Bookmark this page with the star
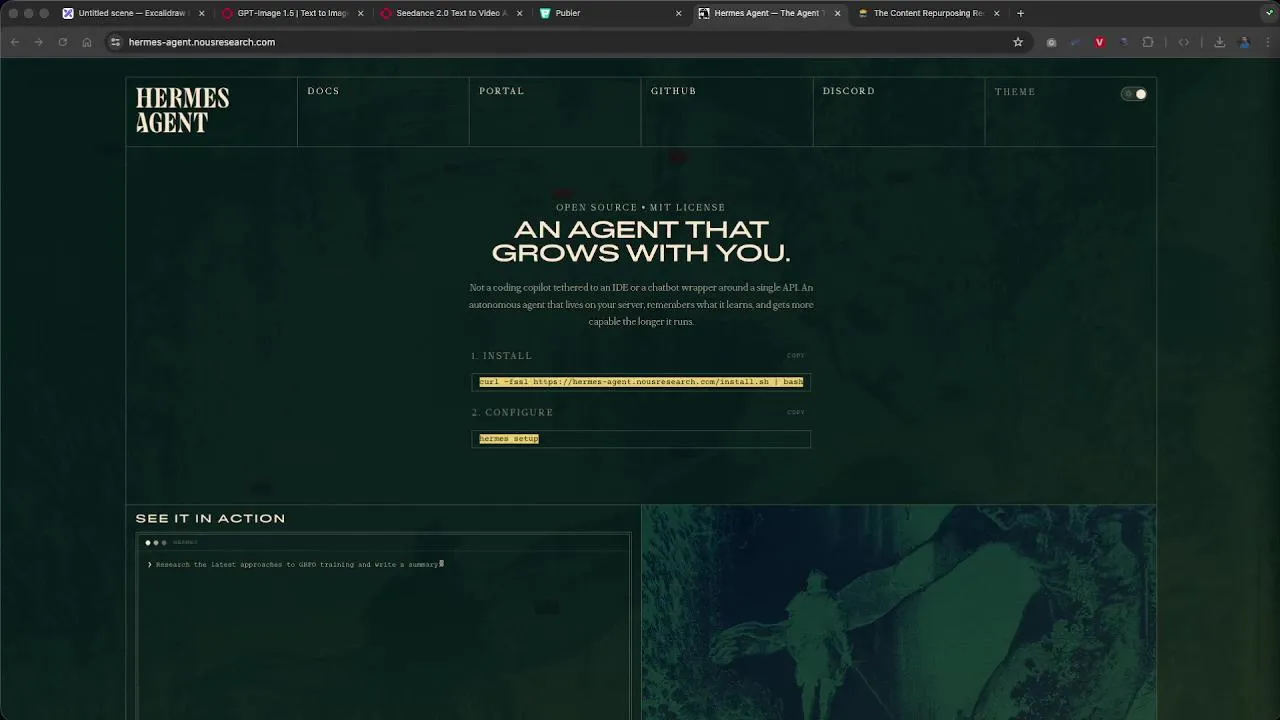1280x720 pixels. 1018,42
